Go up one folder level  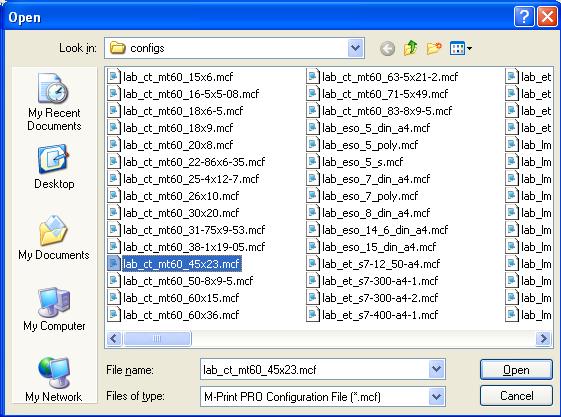(x=411, y=48)
